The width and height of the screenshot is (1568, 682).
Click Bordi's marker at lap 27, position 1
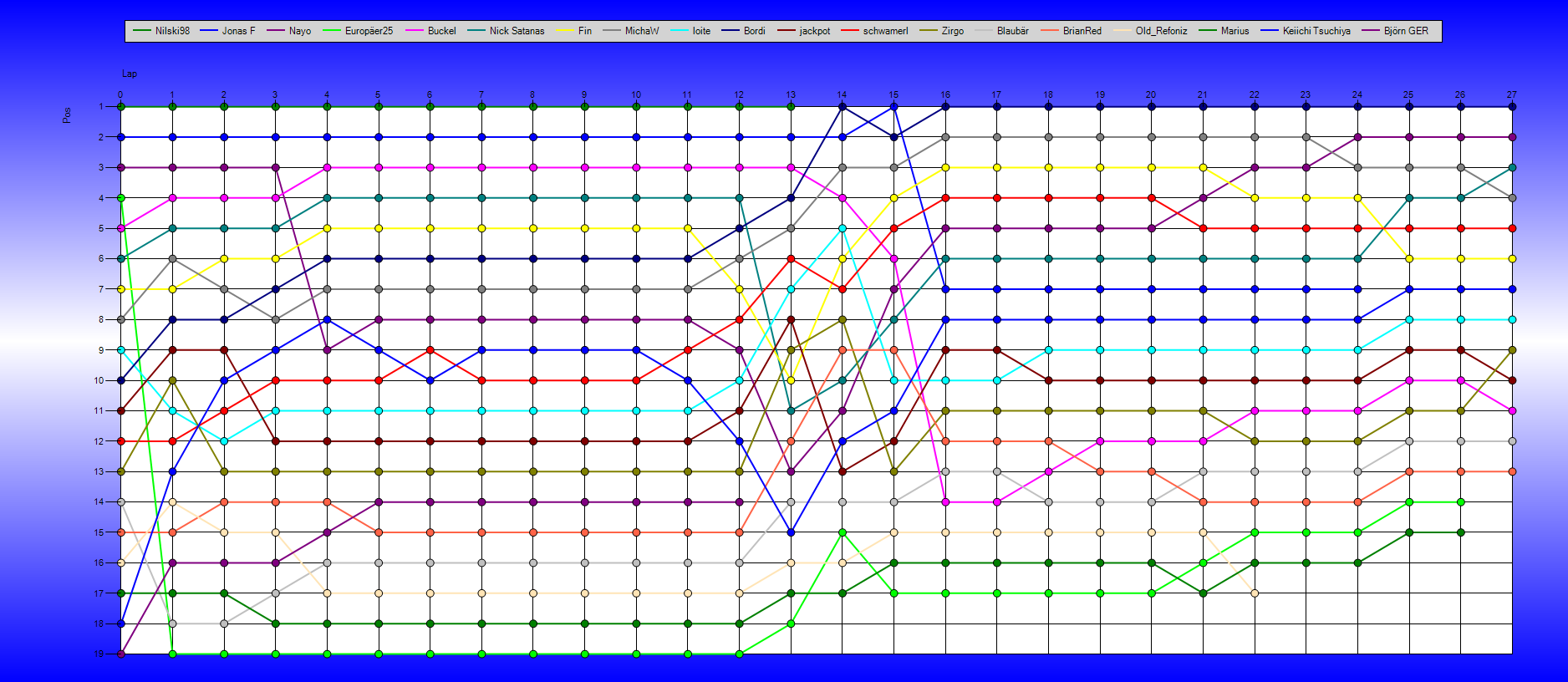click(x=1512, y=107)
